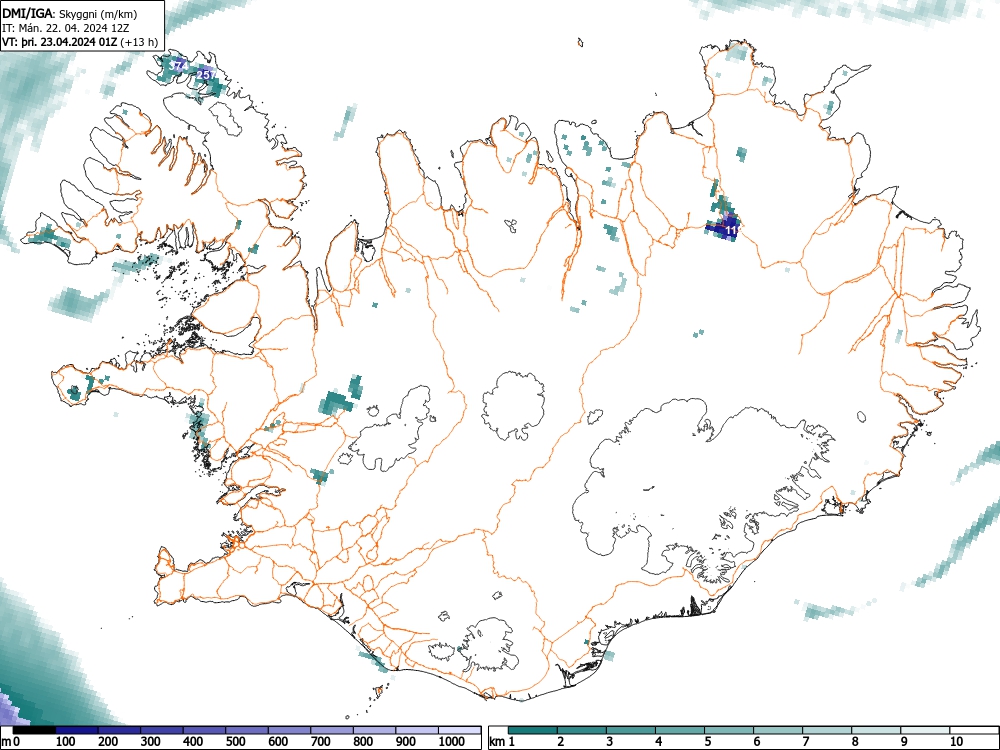Screen dimensions: 1000x750
Task: Pick the palest lavender swatch after 1000 m
Action: 459,730
